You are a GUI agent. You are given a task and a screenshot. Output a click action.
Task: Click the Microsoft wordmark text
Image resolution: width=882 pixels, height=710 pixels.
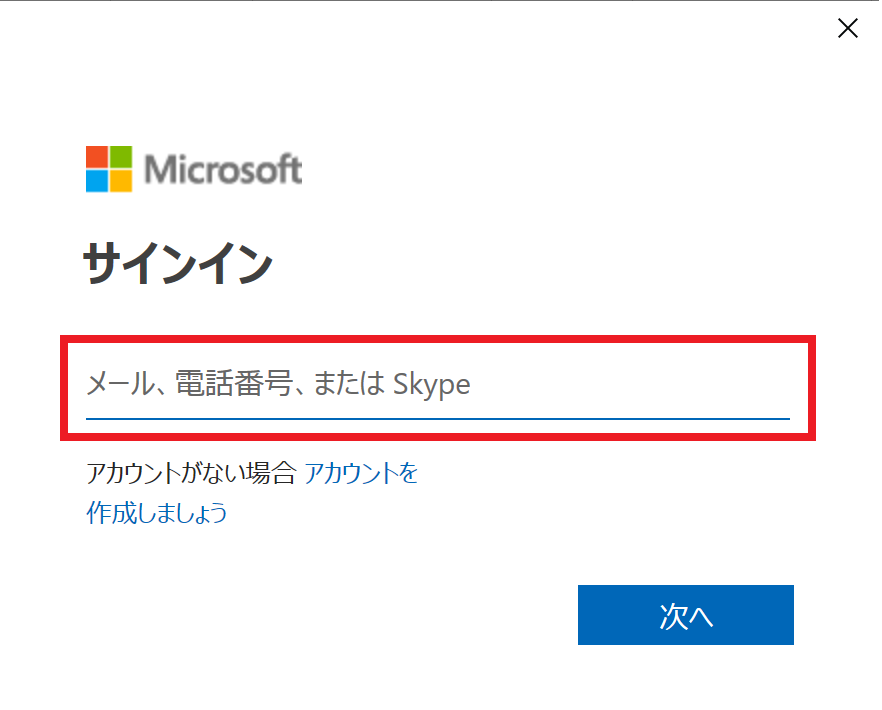click(x=222, y=170)
